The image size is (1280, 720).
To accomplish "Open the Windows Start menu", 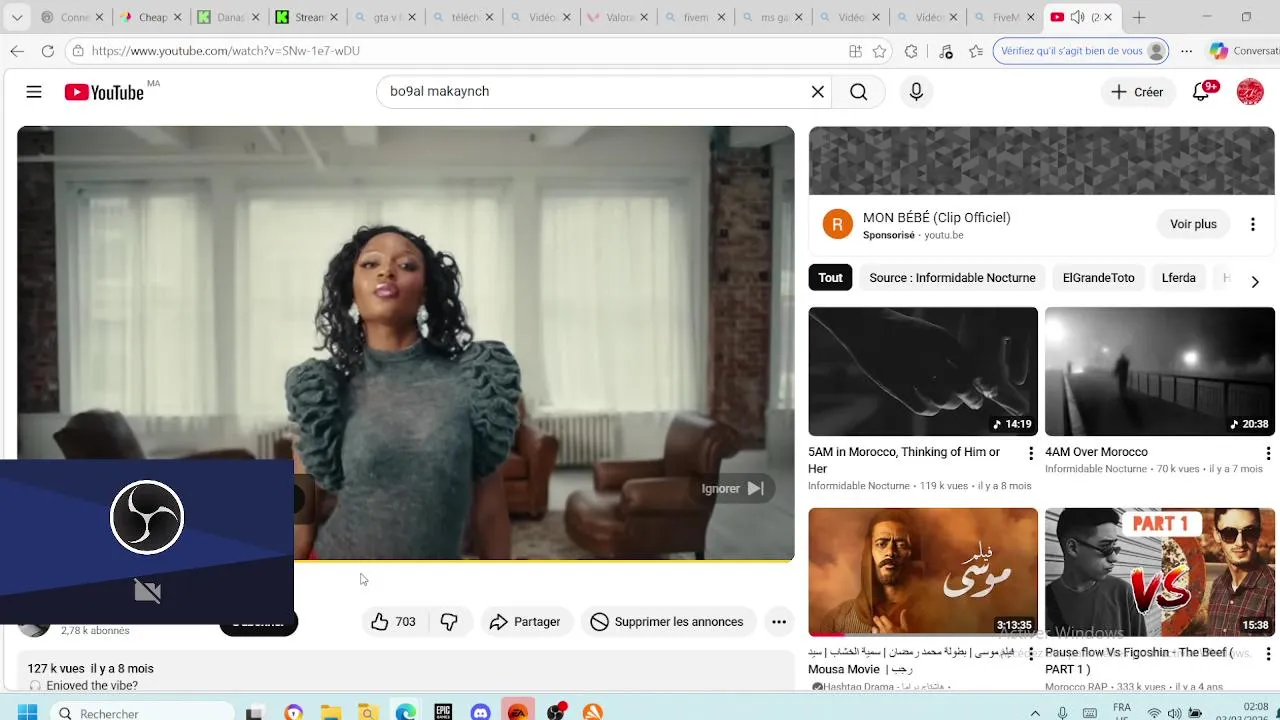I will click(27, 712).
